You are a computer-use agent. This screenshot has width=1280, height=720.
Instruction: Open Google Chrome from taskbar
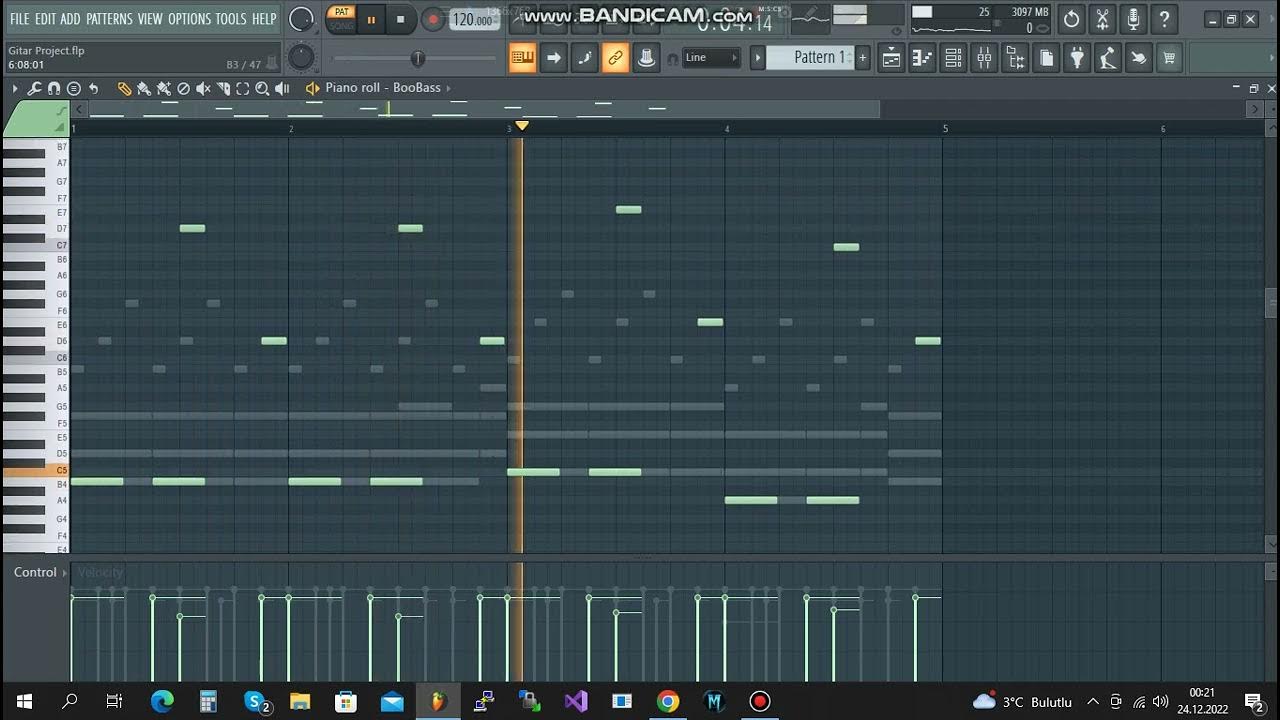pos(668,701)
